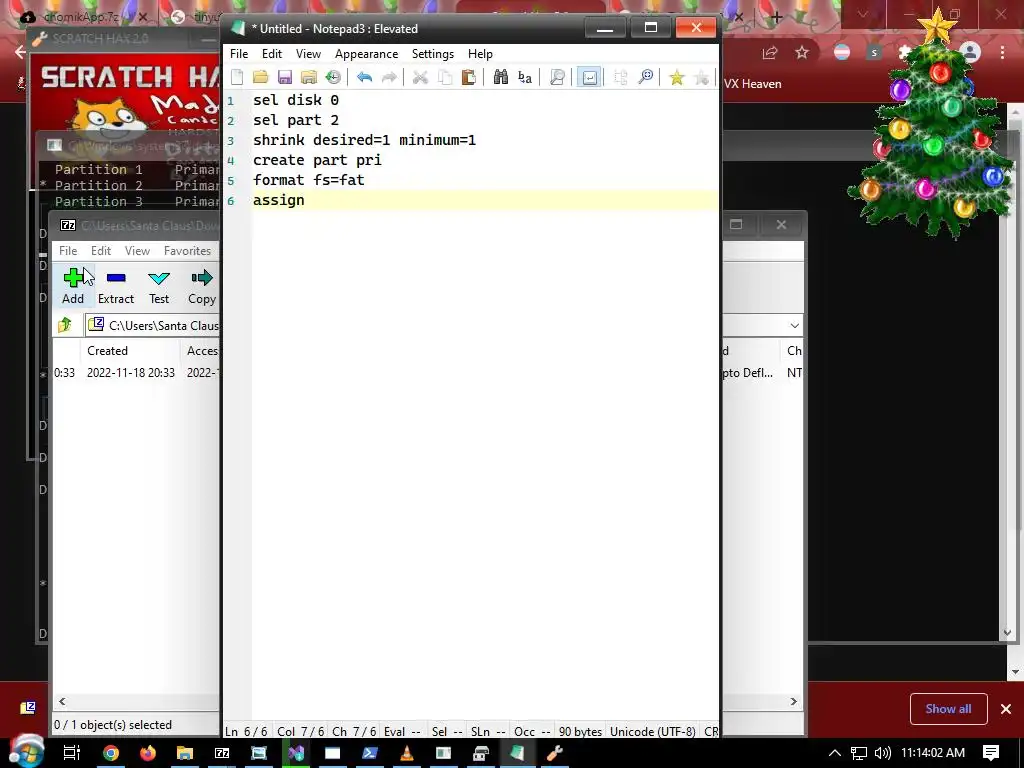This screenshot has width=1024, height=768.
Task: Open the Help menu in Notepad3
Action: 480,54
